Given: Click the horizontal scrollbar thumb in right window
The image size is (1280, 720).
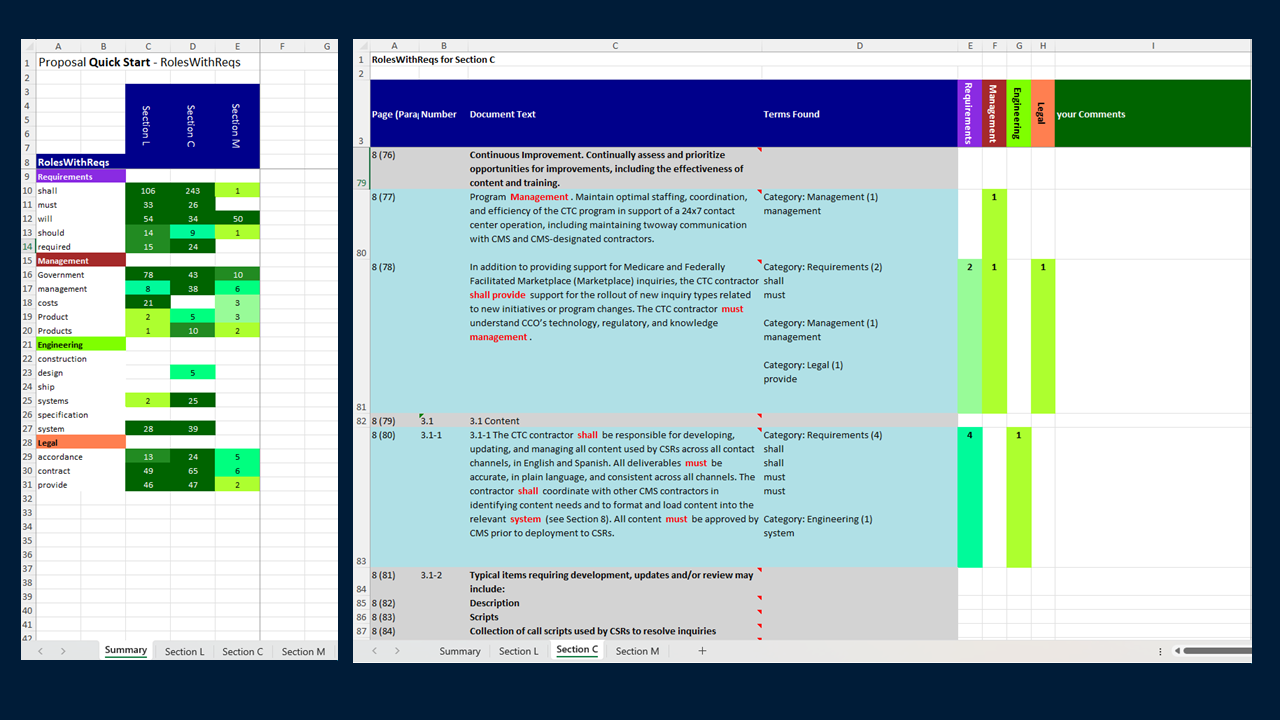Looking at the screenshot, I should (1218, 651).
